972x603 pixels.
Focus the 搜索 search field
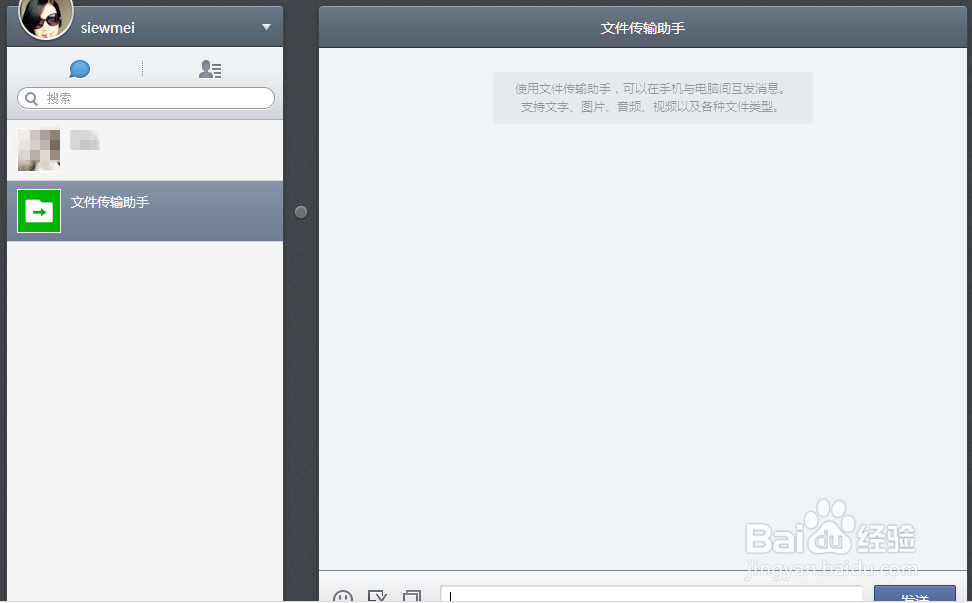pyautogui.click(x=146, y=99)
